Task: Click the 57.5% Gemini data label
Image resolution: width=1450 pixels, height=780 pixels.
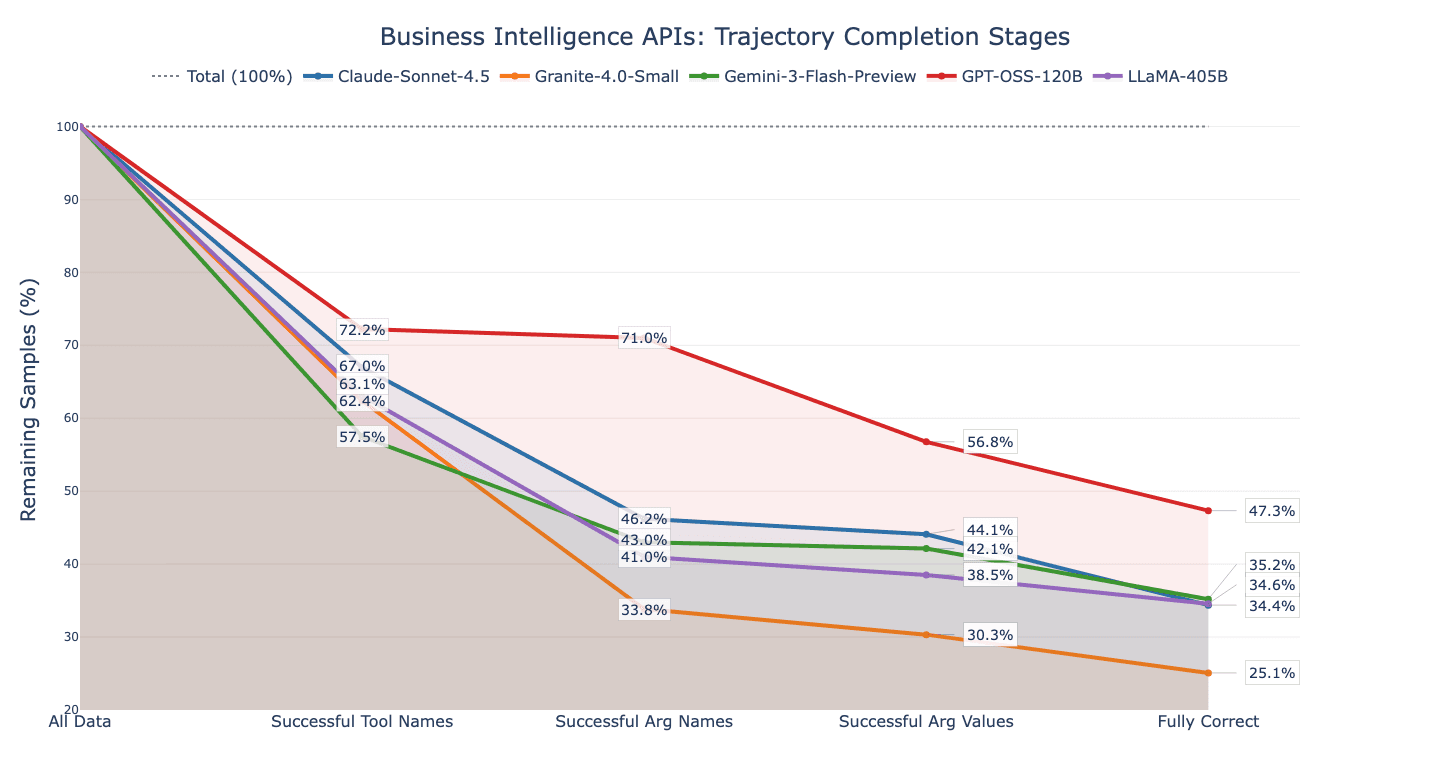Action: pyautogui.click(x=362, y=437)
